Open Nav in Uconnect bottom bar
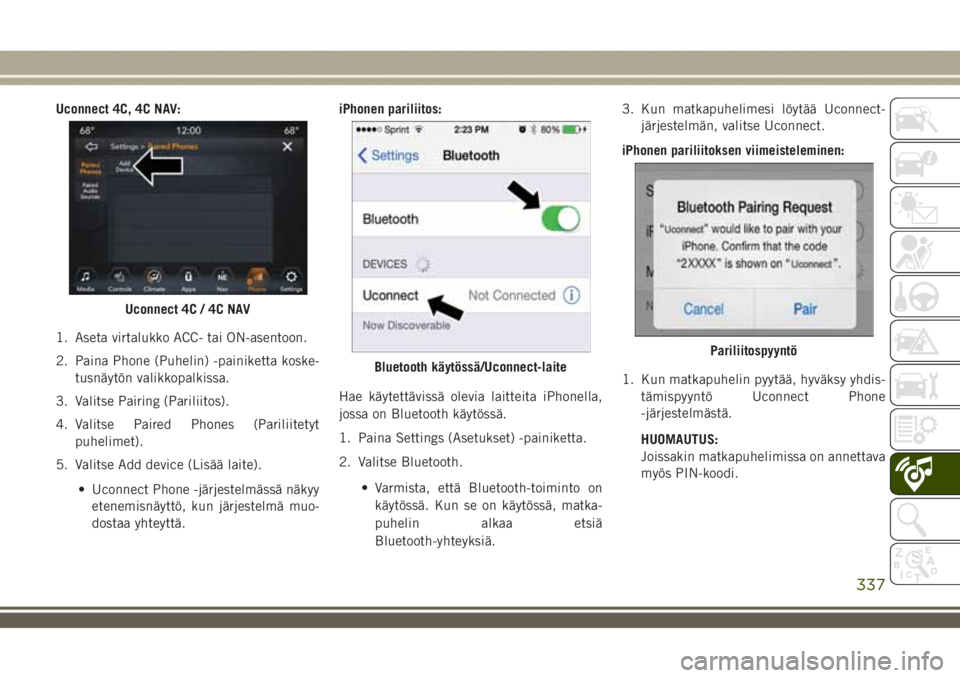This screenshot has width=960, height=678. (222, 281)
